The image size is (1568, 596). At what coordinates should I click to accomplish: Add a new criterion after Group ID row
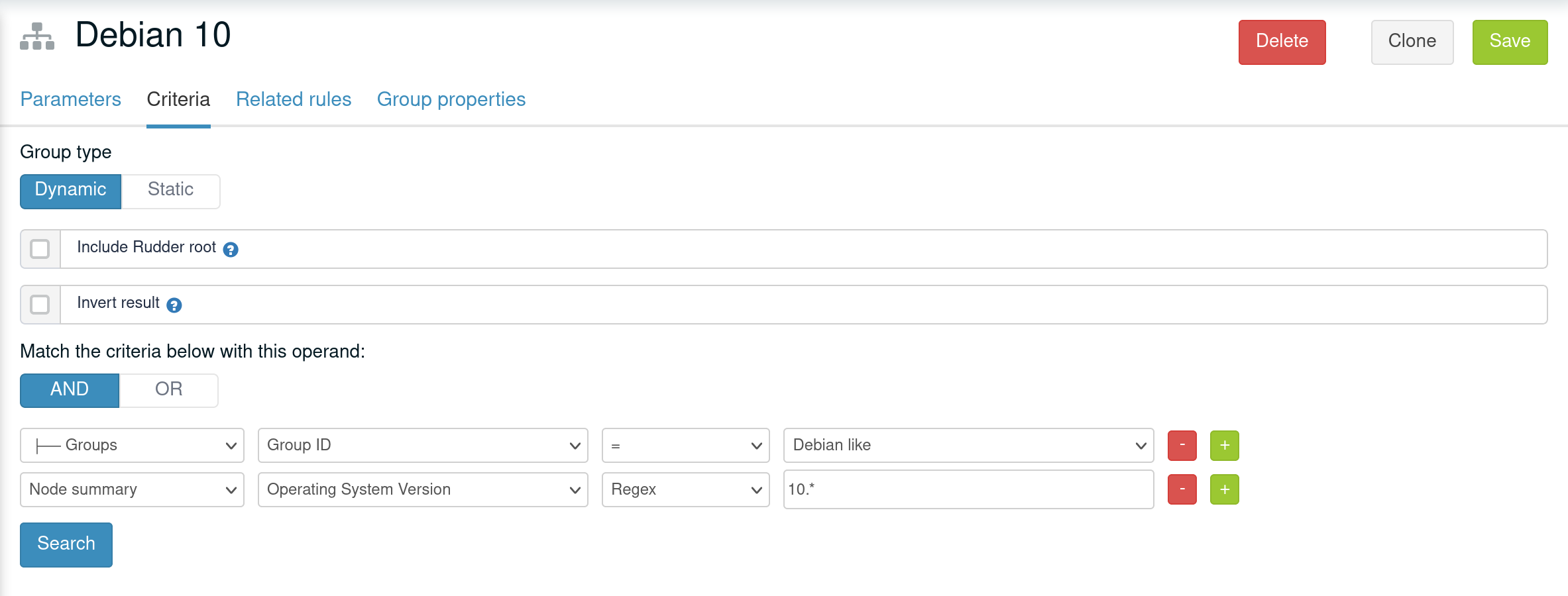1224,445
